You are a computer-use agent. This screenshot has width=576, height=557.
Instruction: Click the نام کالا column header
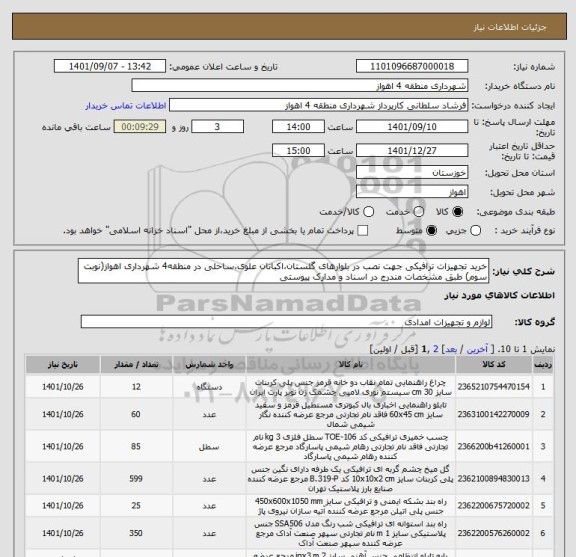350,364
